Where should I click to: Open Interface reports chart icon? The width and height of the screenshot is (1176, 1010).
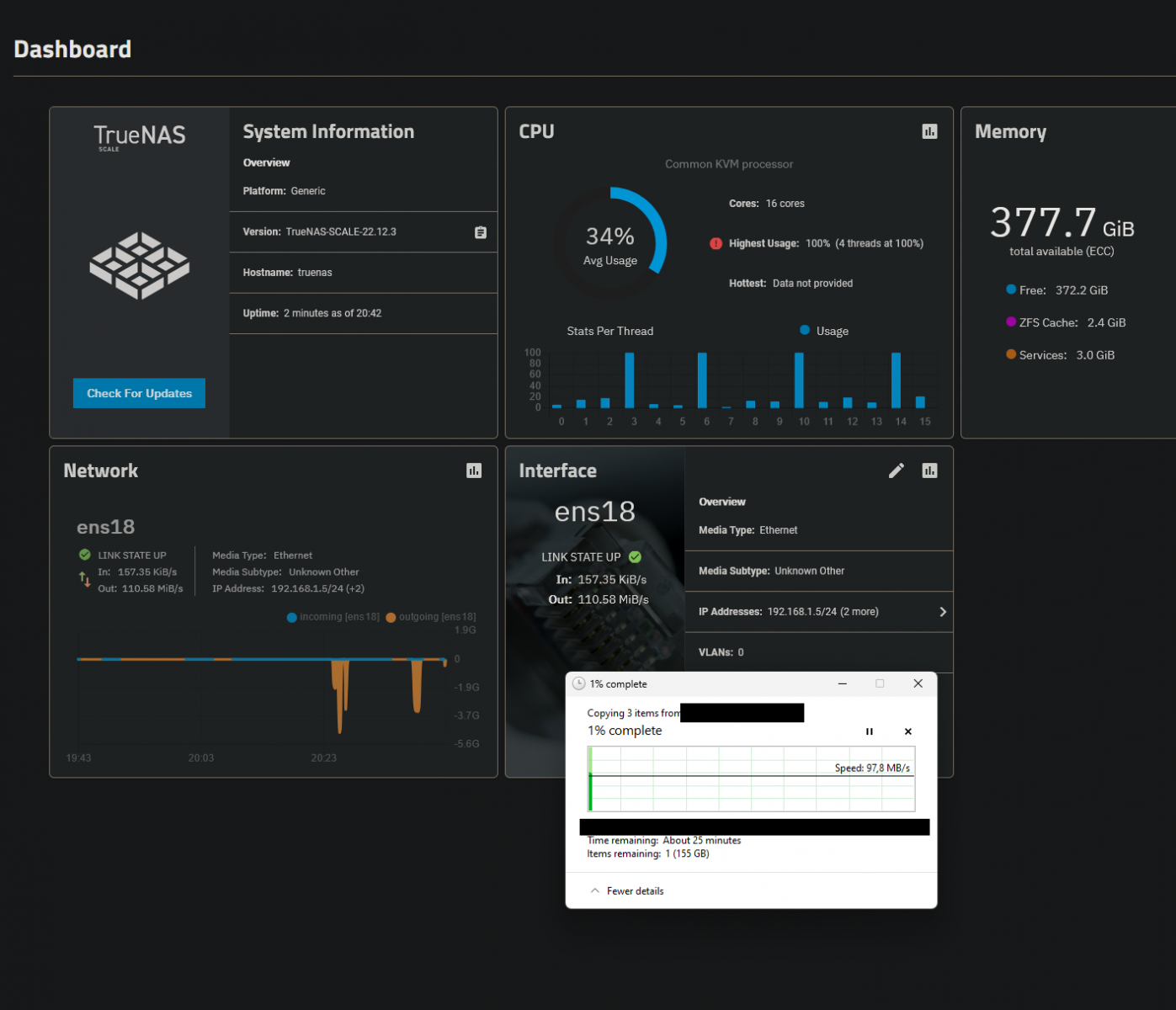click(x=929, y=470)
